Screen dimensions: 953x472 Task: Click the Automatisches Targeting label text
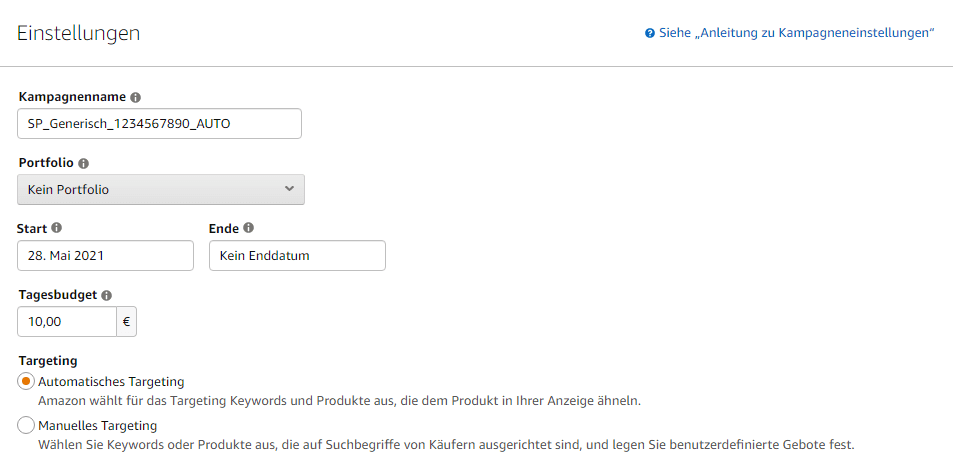pyautogui.click(x=111, y=382)
